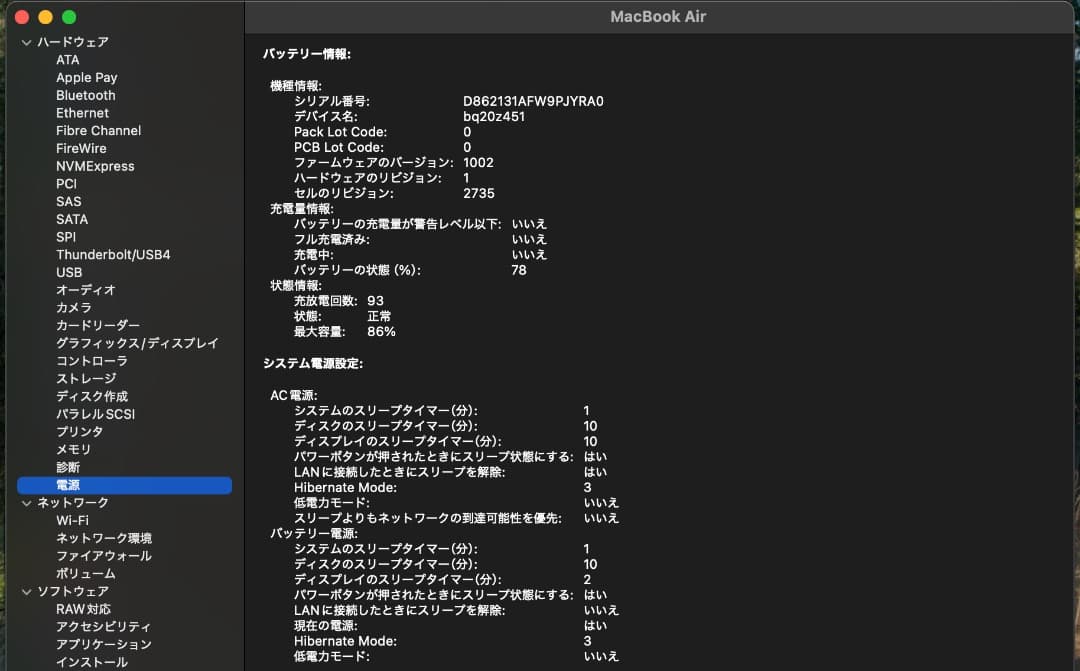The height and width of the screenshot is (671, 1080).
Task: Select カメラ under ハードウェア
Action: (75, 307)
